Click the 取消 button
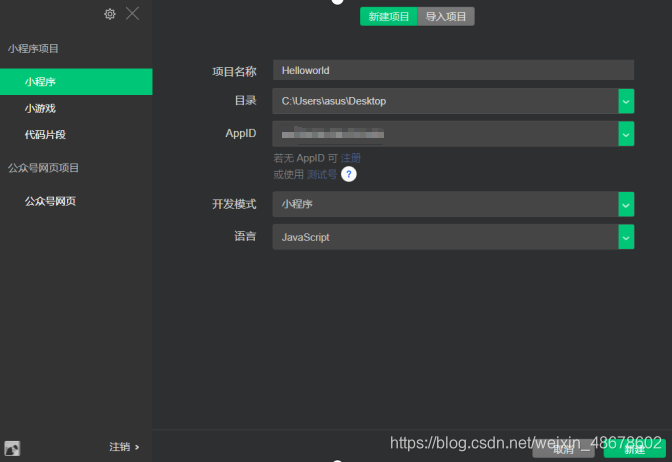 coord(563,449)
